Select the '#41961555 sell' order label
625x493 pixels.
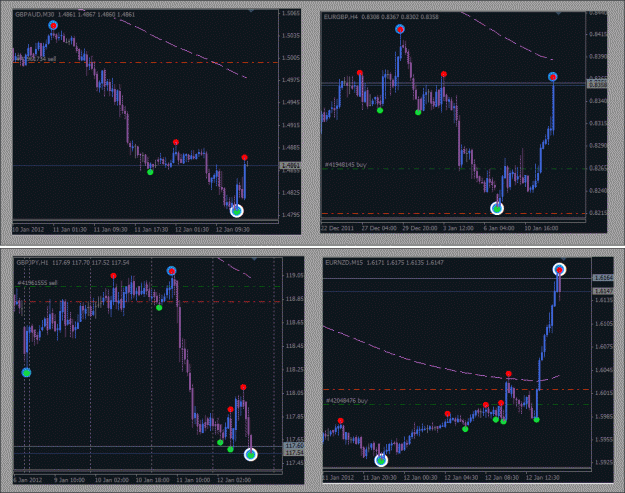point(37,283)
